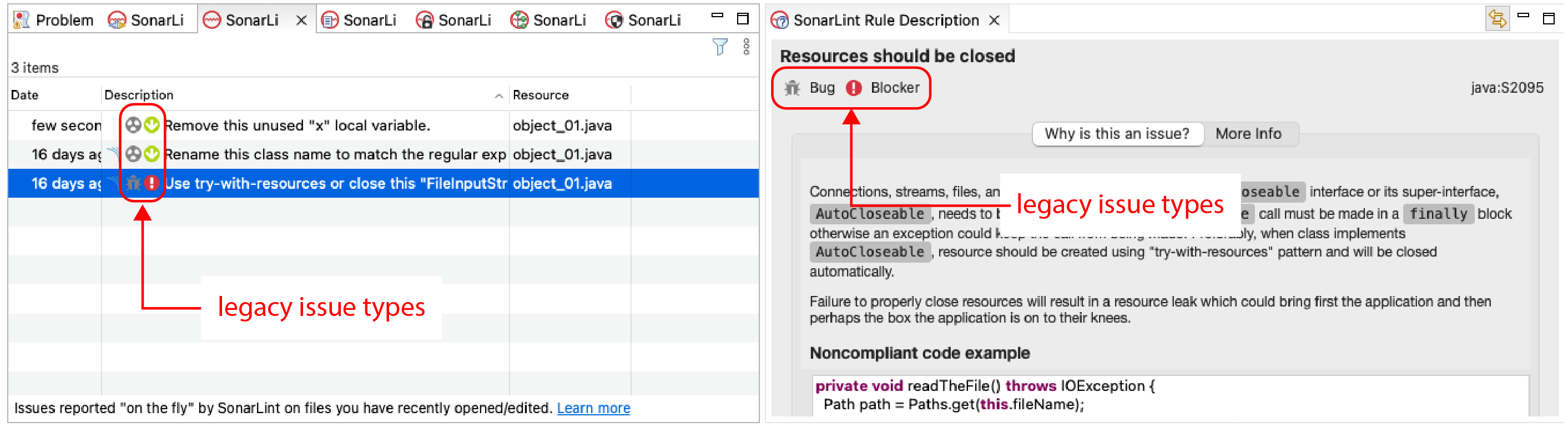Select the active SonarLint On-The-Fly tab
Image resolution: width=1568 pixels, height=427 pixels.
click(x=241, y=20)
